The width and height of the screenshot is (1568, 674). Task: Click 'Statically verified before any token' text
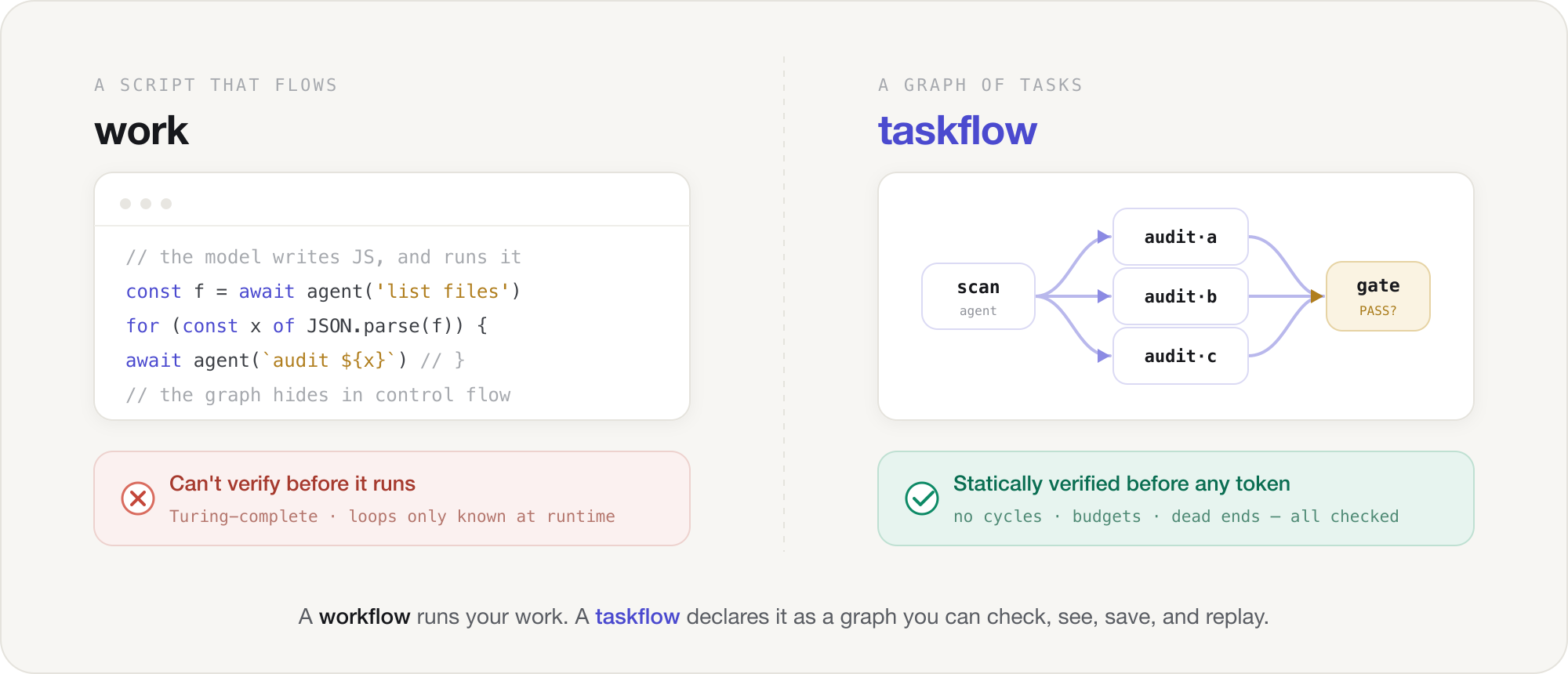pyautogui.click(x=1122, y=484)
